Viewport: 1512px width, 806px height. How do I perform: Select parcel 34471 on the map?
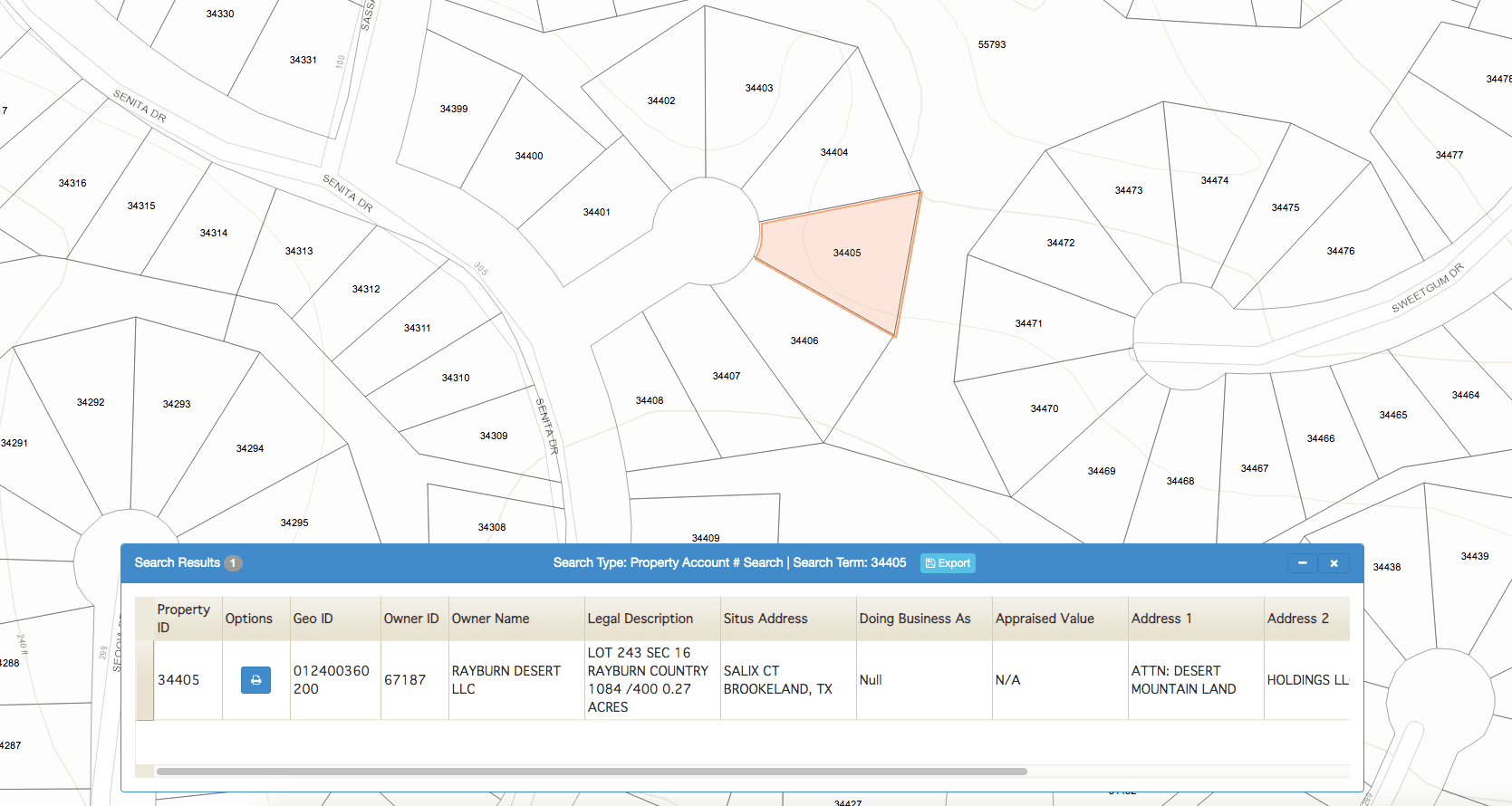[x=1029, y=323]
